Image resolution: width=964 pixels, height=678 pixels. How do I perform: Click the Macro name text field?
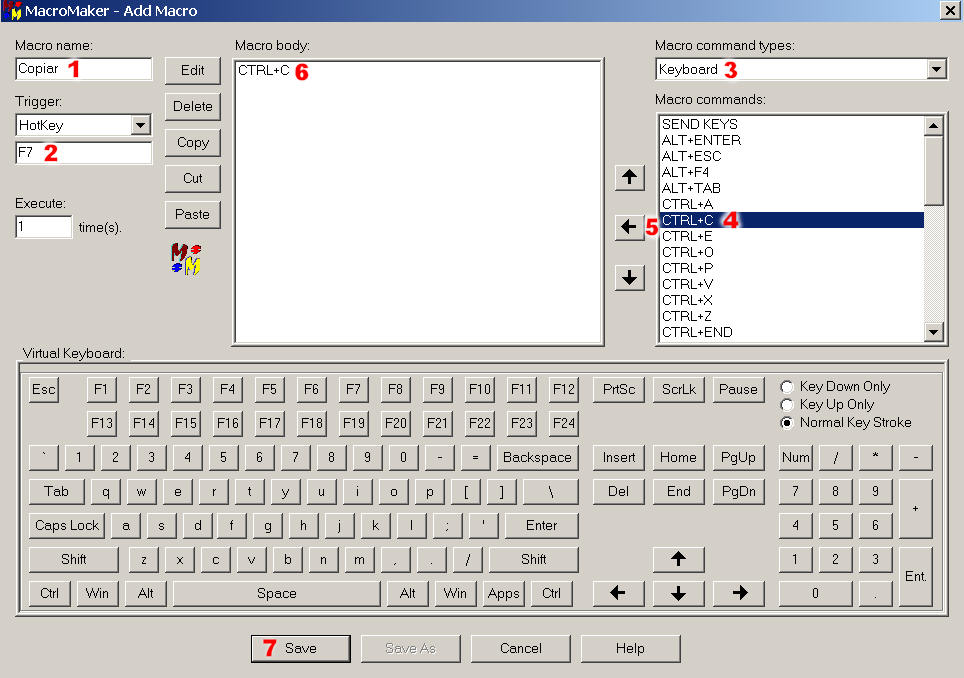(x=84, y=69)
